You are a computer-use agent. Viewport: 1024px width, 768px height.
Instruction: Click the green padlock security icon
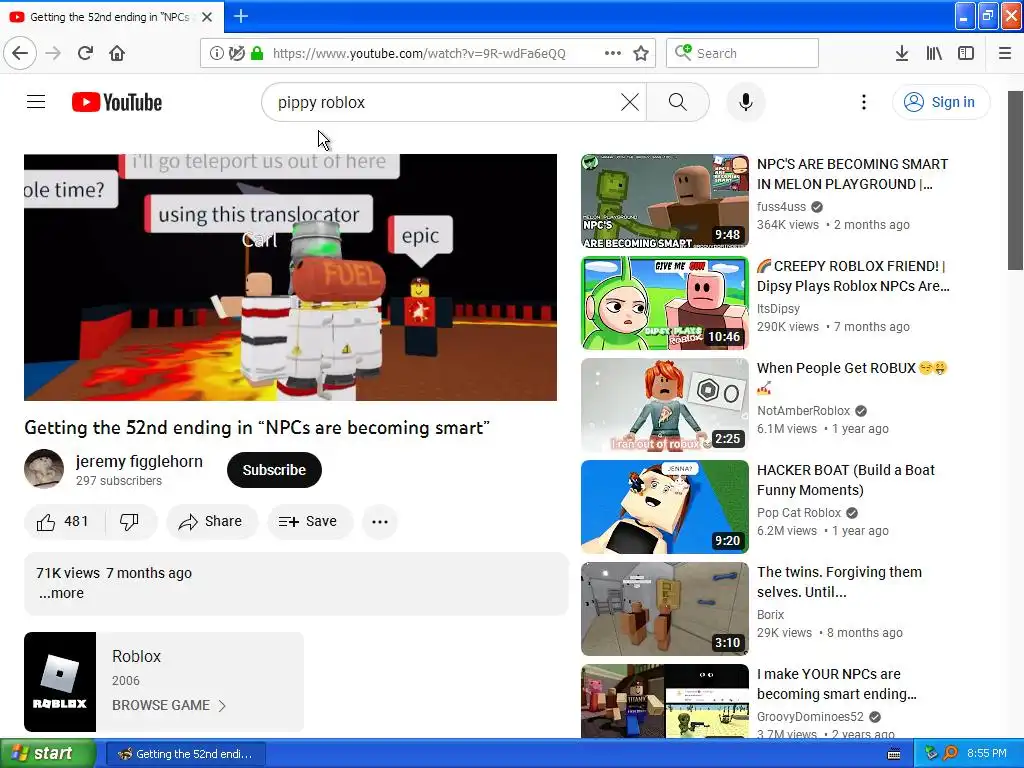(x=257, y=53)
